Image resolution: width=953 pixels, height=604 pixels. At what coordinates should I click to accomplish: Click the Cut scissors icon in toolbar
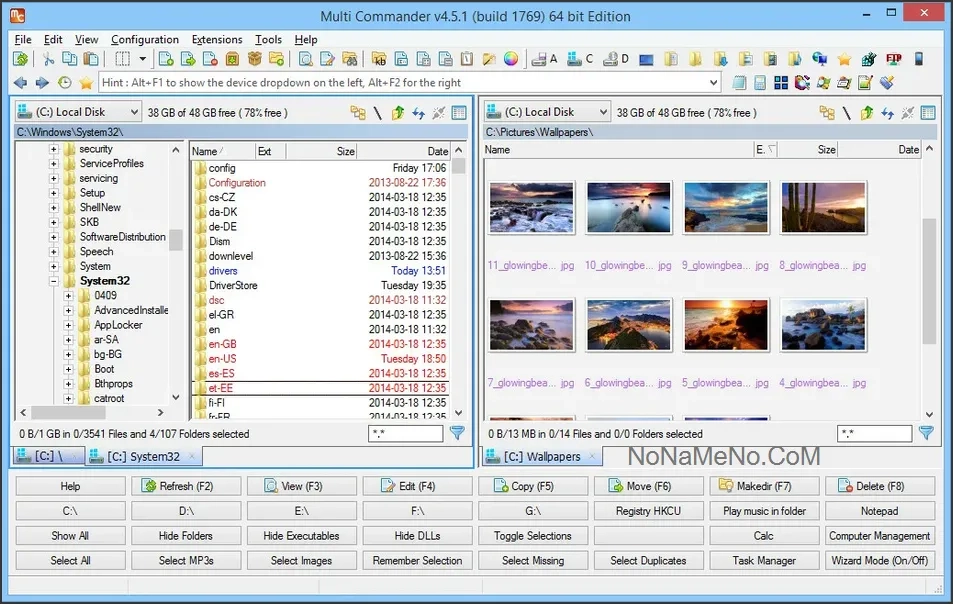pyautogui.click(x=47, y=60)
